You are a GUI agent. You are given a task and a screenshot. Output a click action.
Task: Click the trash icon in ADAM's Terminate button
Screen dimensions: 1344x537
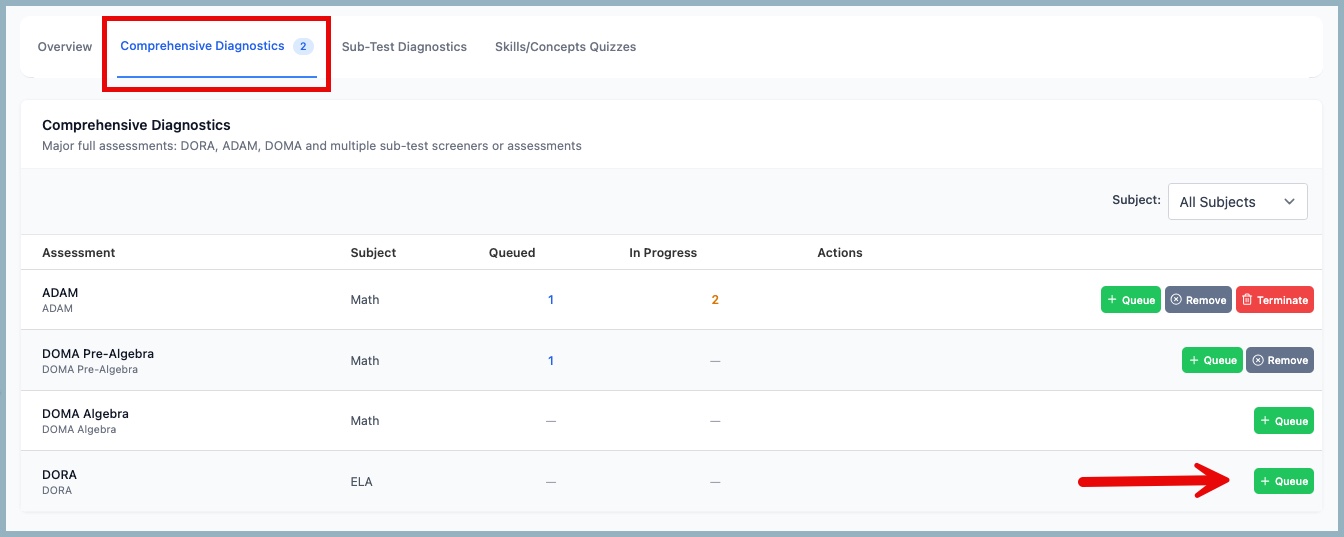point(1247,300)
